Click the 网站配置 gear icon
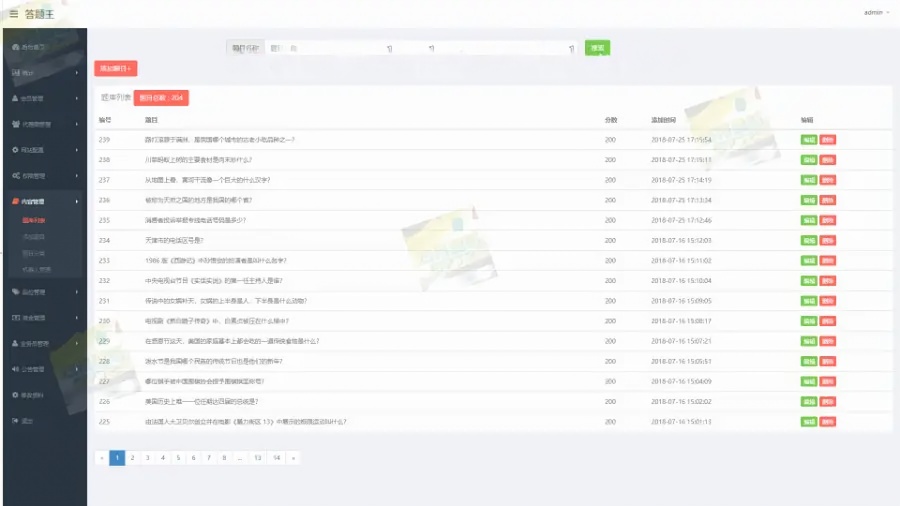900x506 pixels. click(x=15, y=150)
